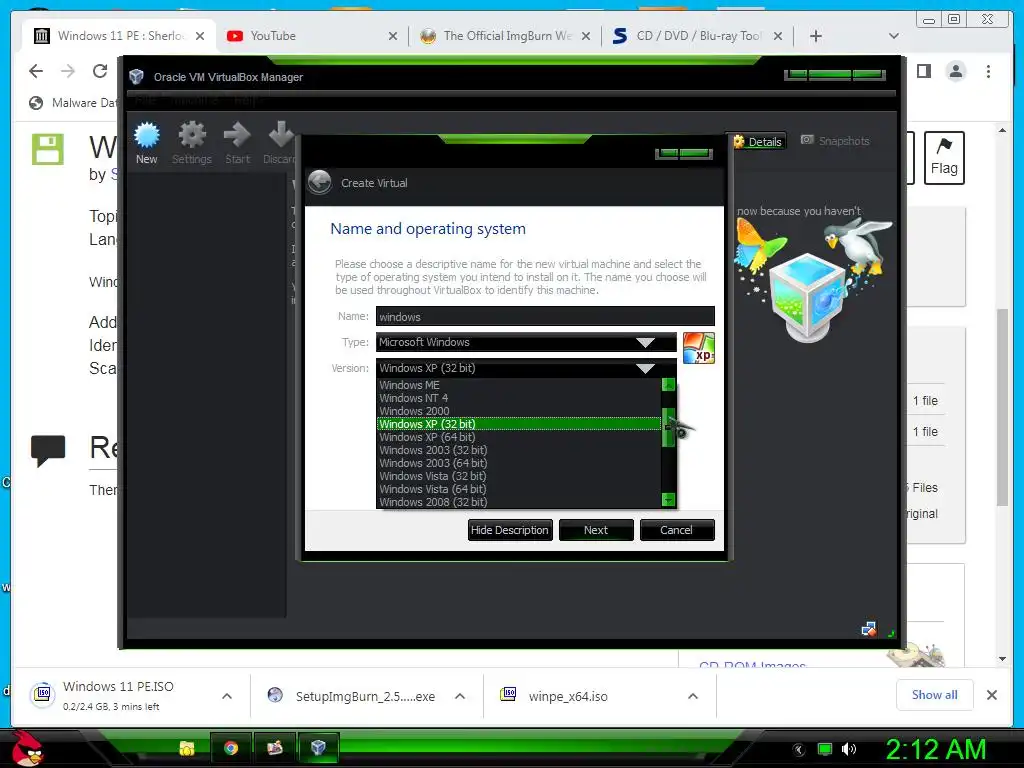Screen dimensions: 1024x768
Task: Select Windows 2000 from version list
Action: pyautogui.click(x=519, y=411)
